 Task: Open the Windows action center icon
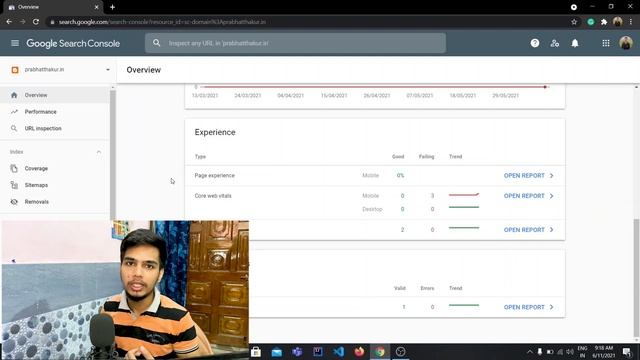(627, 352)
